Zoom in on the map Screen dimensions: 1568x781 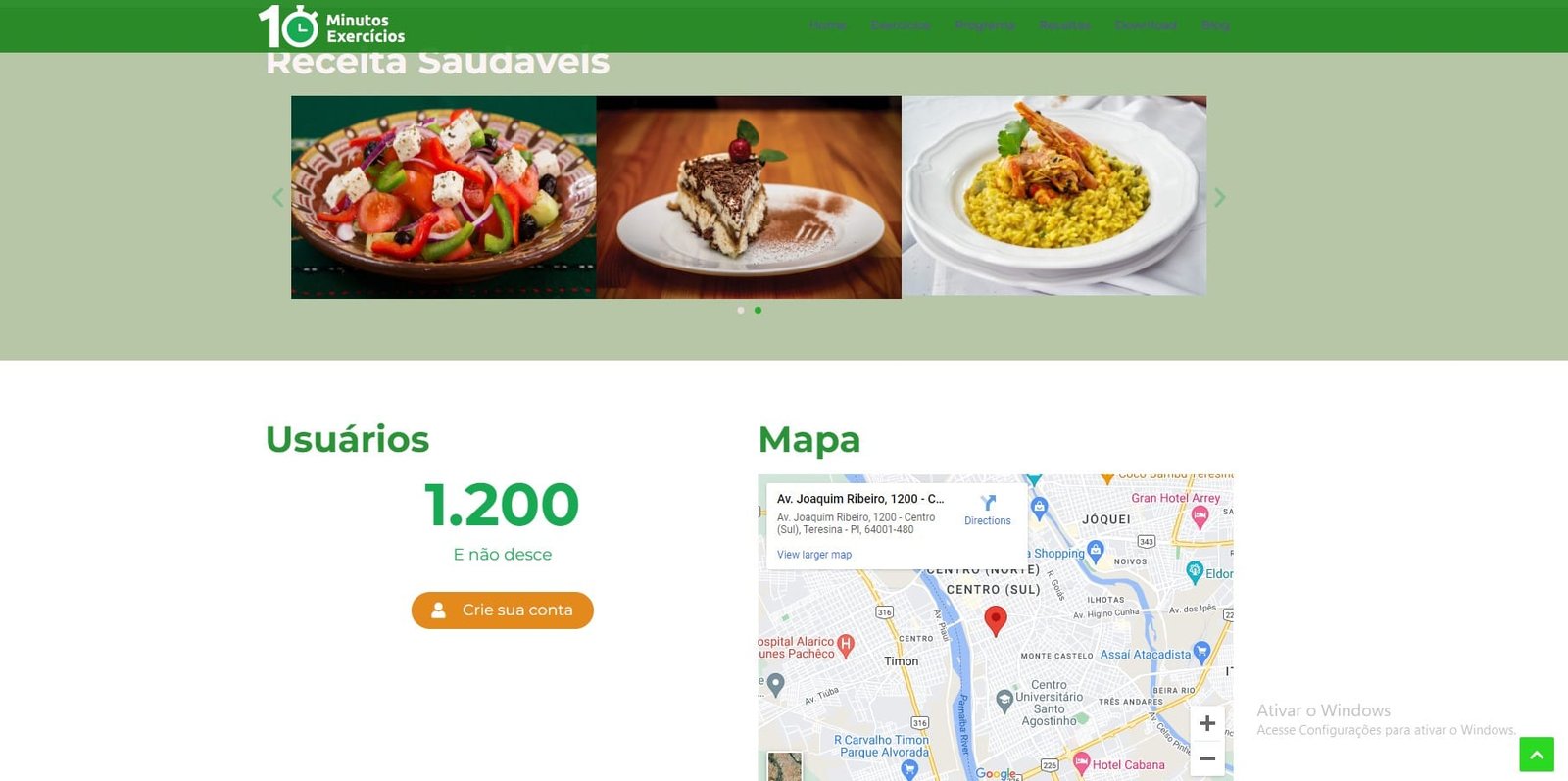pyautogui.click(x=1207, y=723)
